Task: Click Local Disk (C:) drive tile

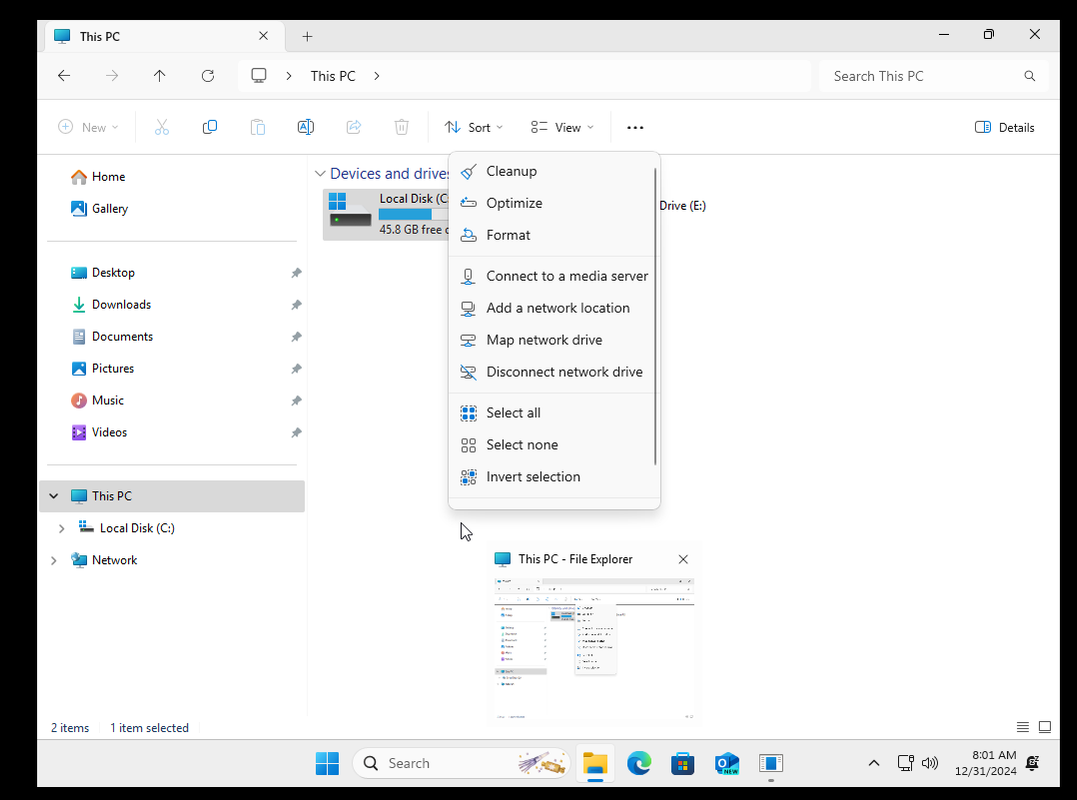Action: point(386,214)
